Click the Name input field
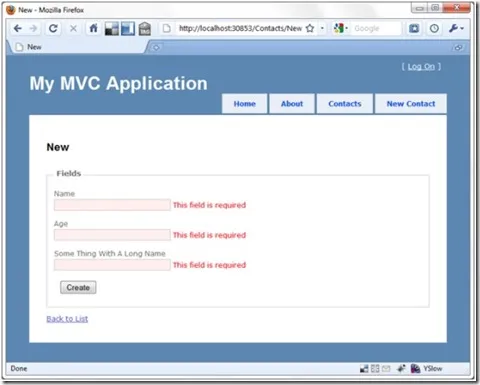Viewport: 480px width, 385px height. point(112,205)
